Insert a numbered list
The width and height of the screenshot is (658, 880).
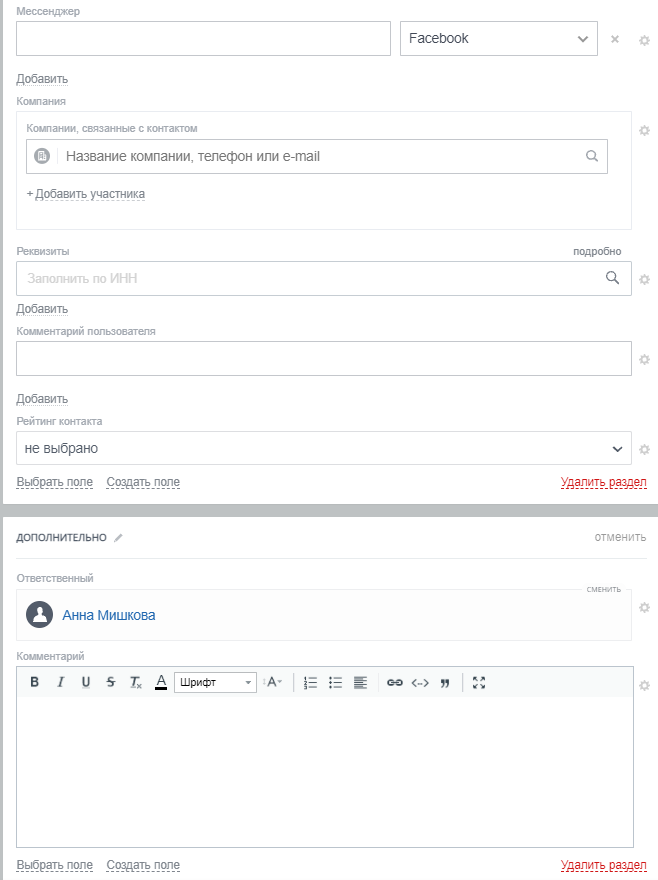click(x=310, y=682)
